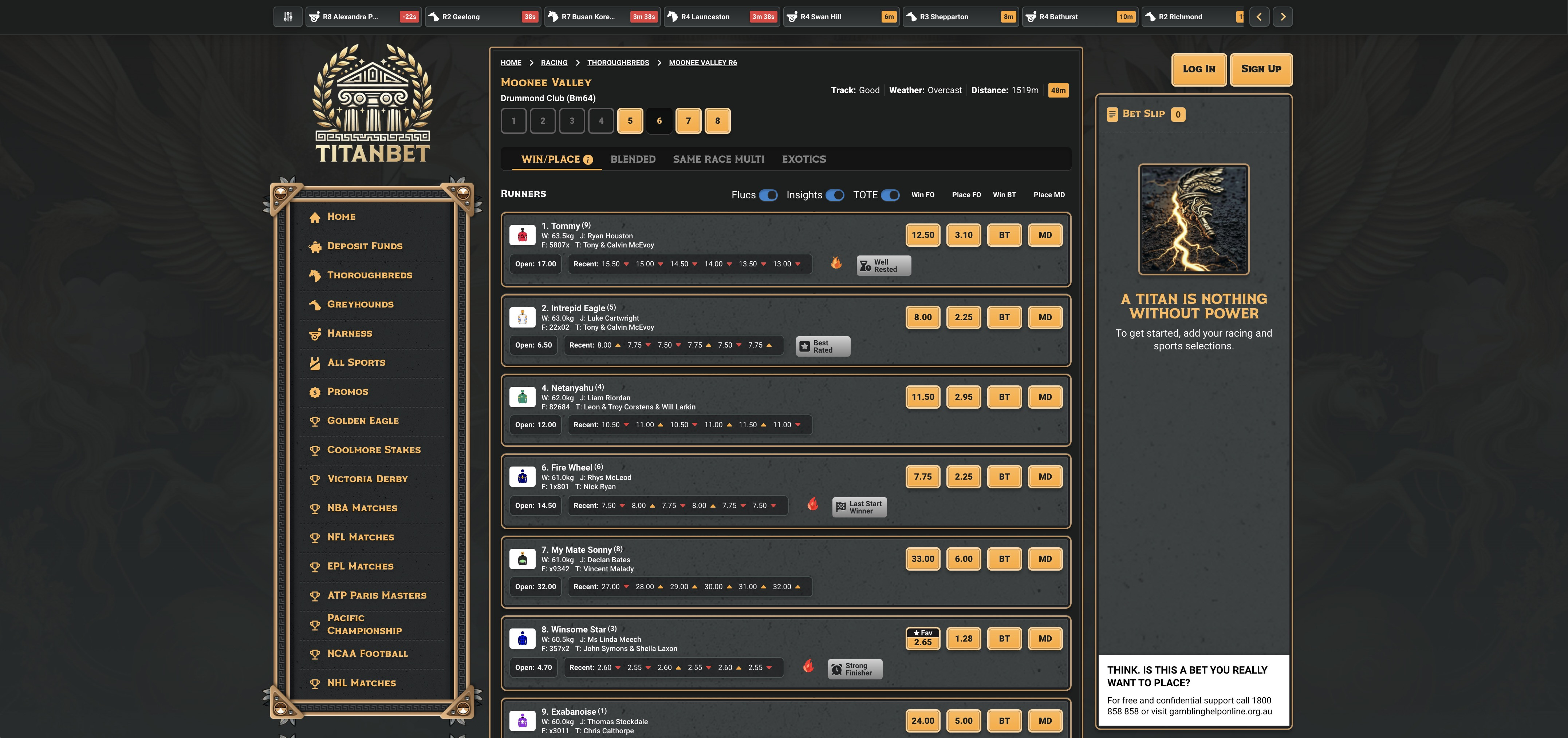Click the Greyhounds dog icon in sidebar
Viewport: 1568px width, 738px height.
pyautogui.click(x=315, y=305)
